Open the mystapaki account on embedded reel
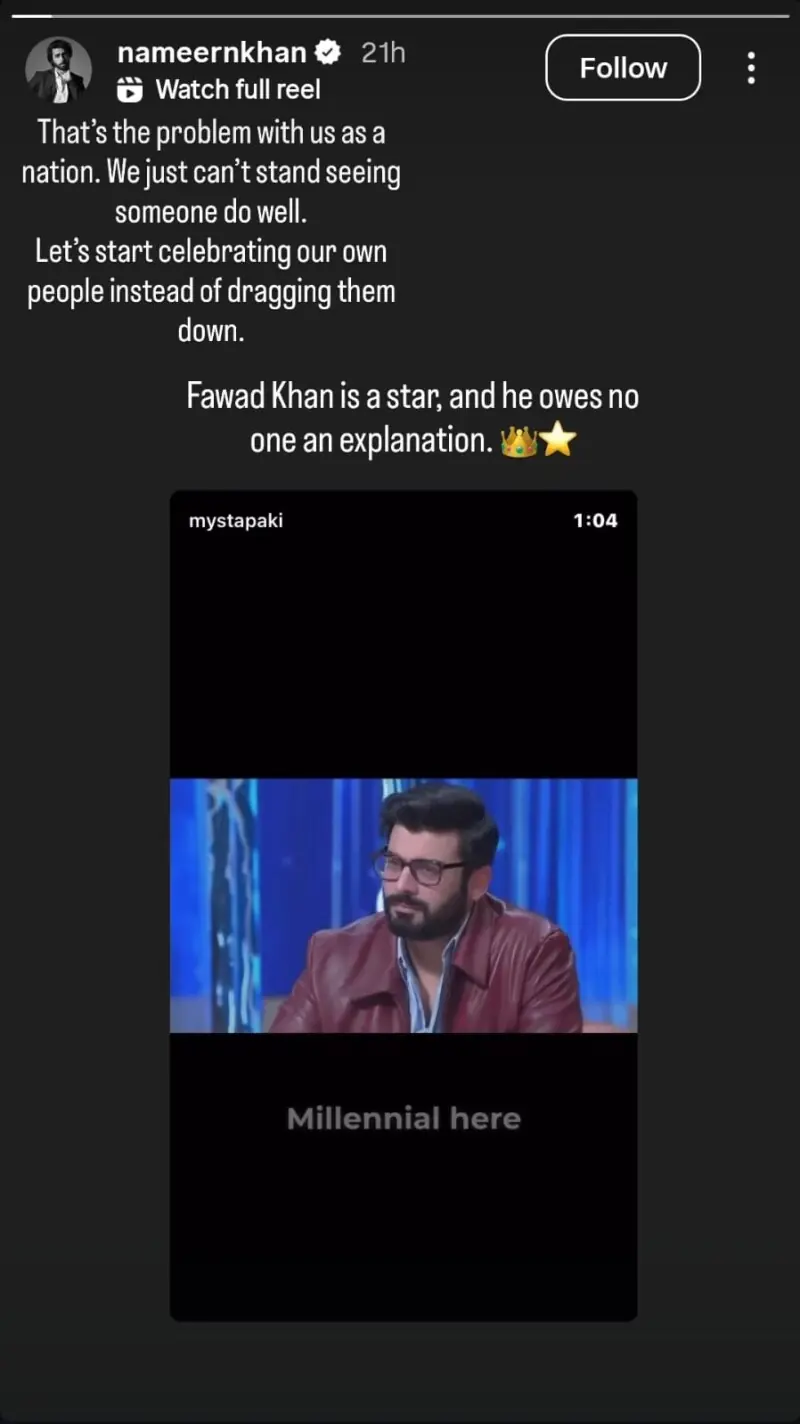 coord(236,521)
